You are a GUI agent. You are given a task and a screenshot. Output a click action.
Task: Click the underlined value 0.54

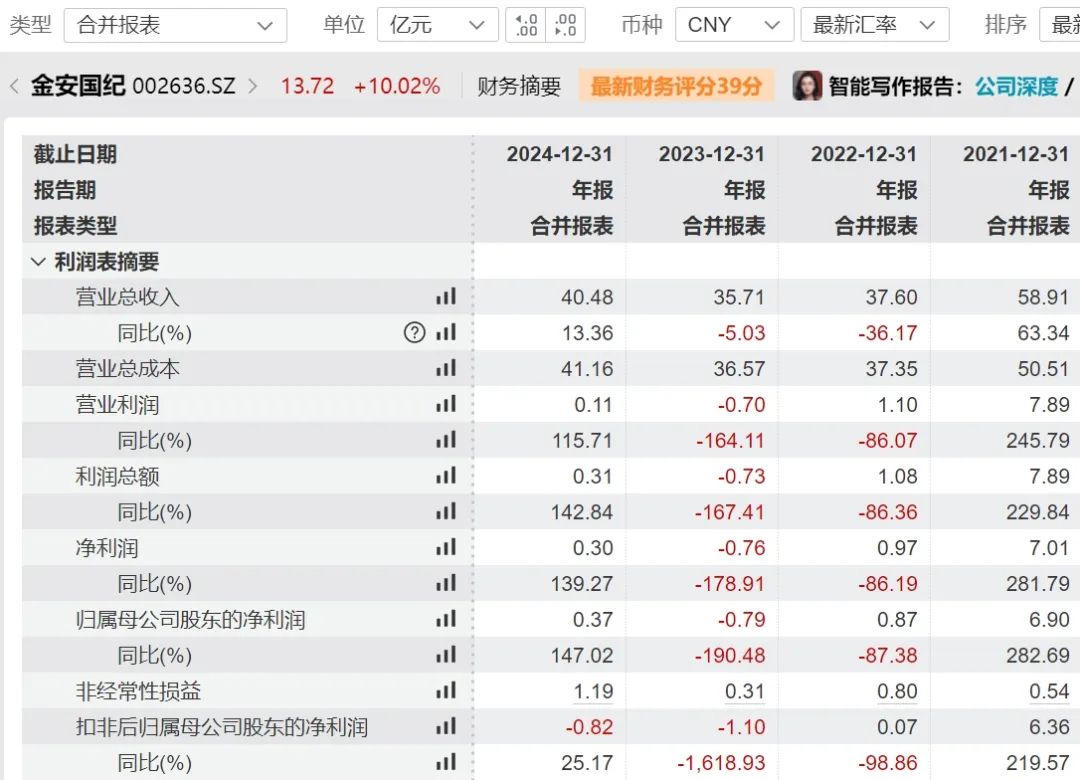1049,691
